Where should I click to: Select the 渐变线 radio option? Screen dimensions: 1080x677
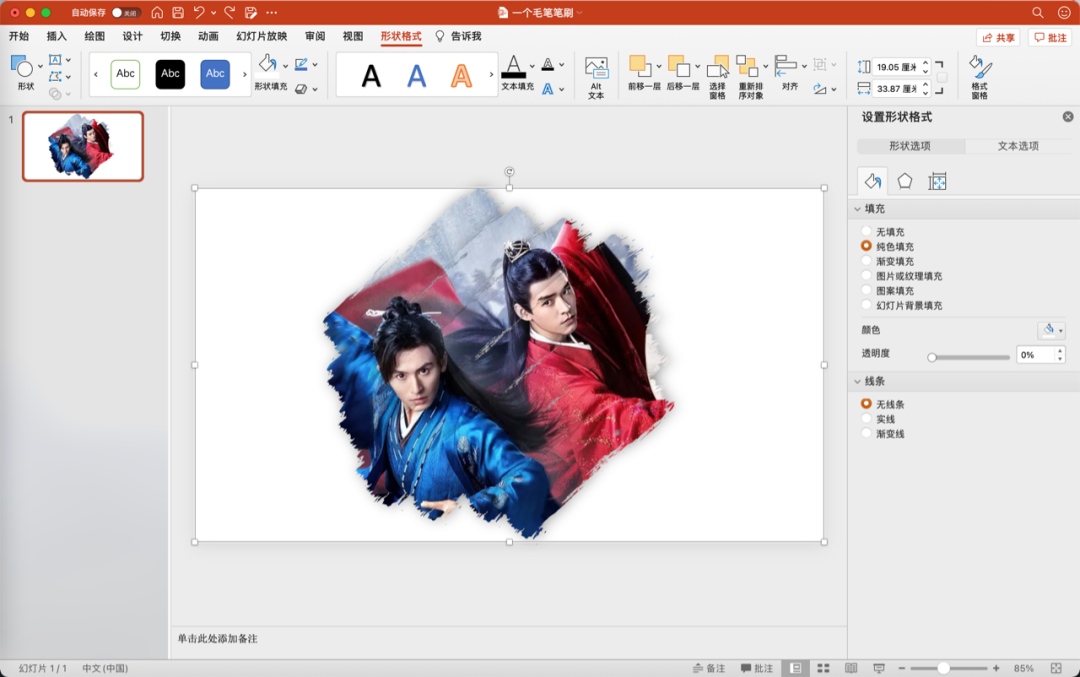pos(866,433)
